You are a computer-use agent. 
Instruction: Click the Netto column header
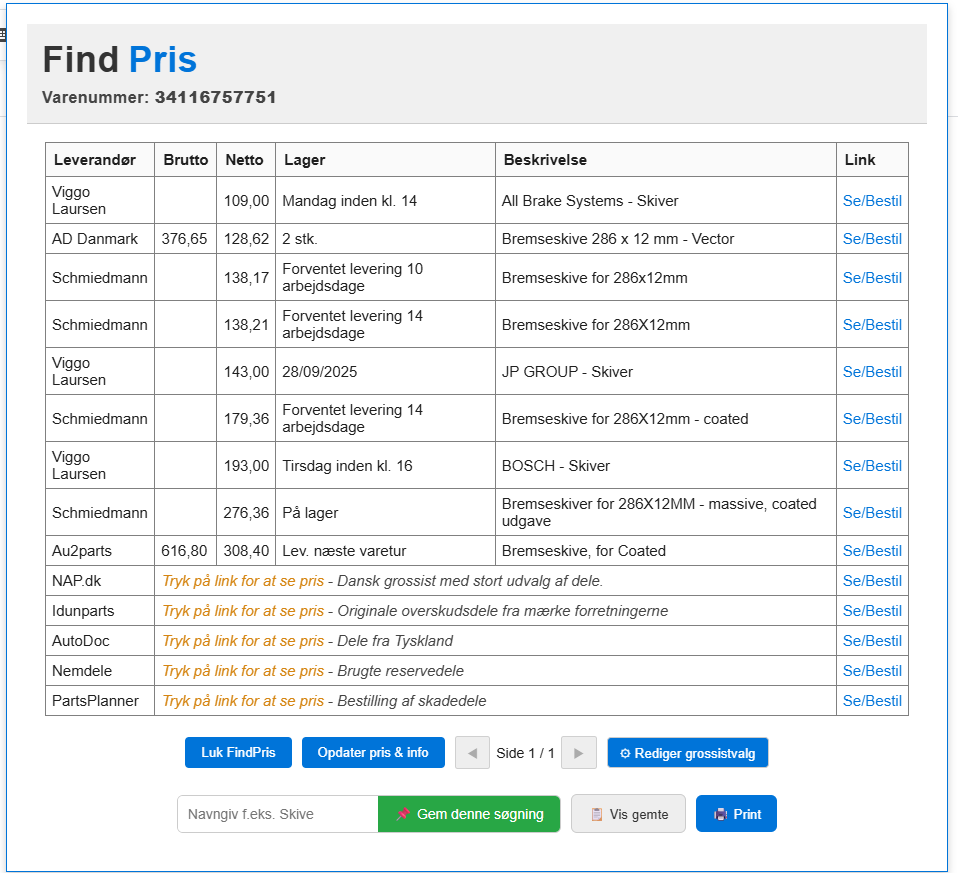click(245, 160)
